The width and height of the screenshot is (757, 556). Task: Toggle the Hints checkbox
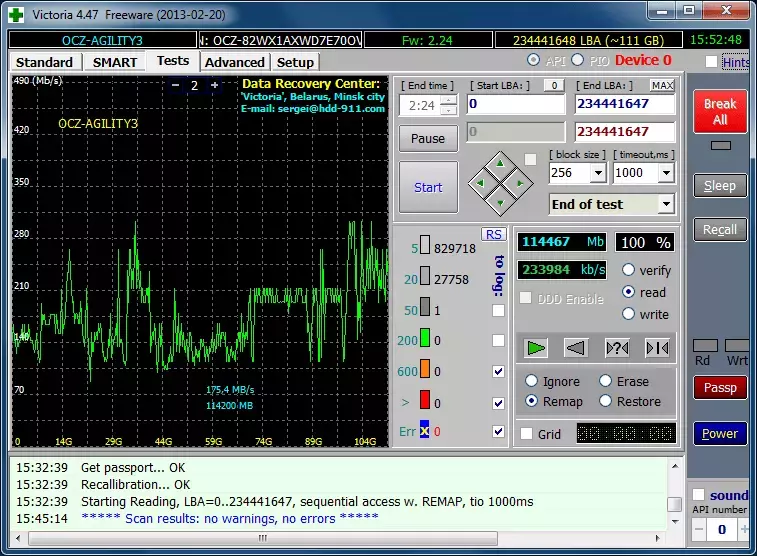pos(711,61)
